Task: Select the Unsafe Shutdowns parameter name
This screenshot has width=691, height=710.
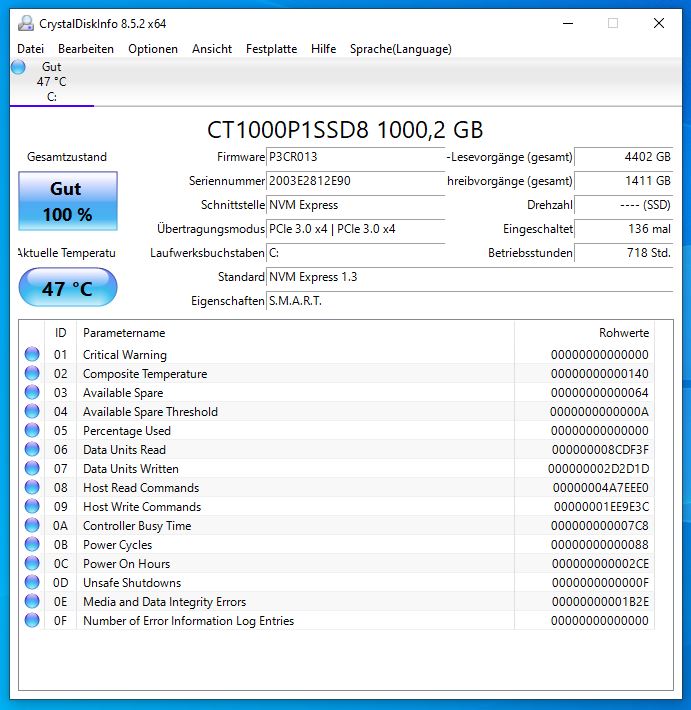Action: tap(132, 583)
